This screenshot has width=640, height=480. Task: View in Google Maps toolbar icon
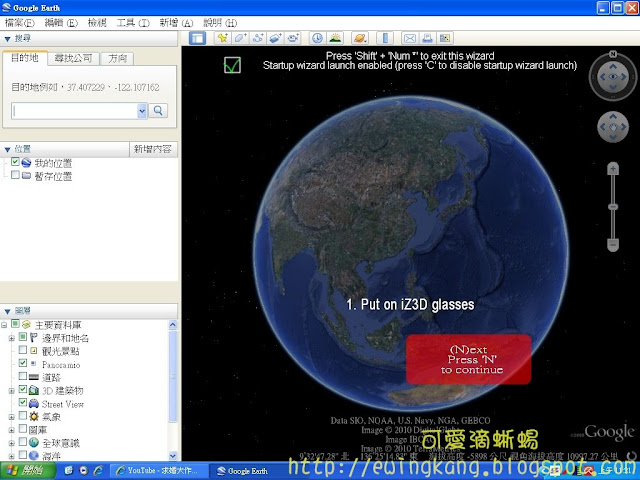[x=445, y=38]
